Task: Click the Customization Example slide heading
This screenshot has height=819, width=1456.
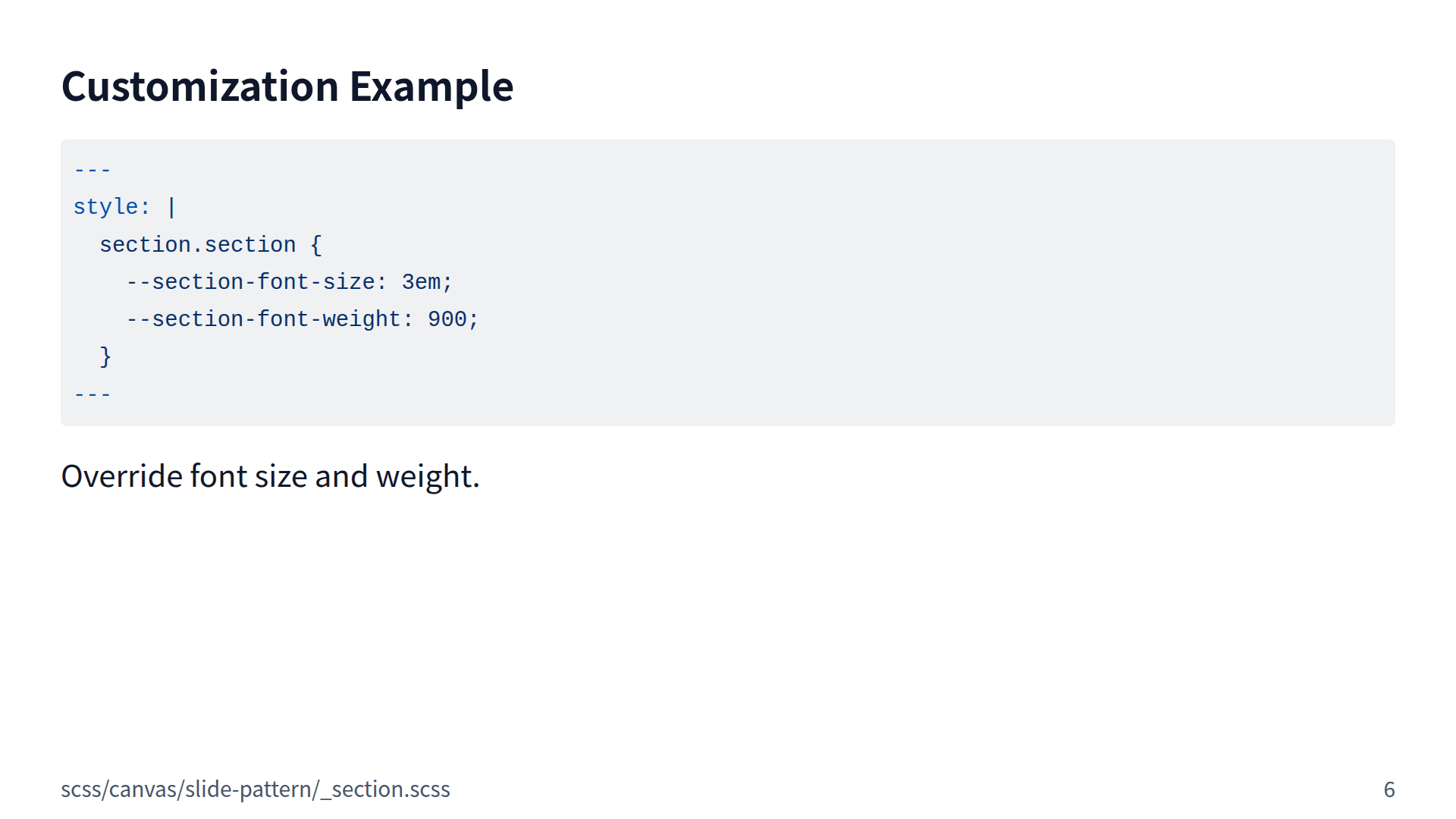Action: (287, 86)
